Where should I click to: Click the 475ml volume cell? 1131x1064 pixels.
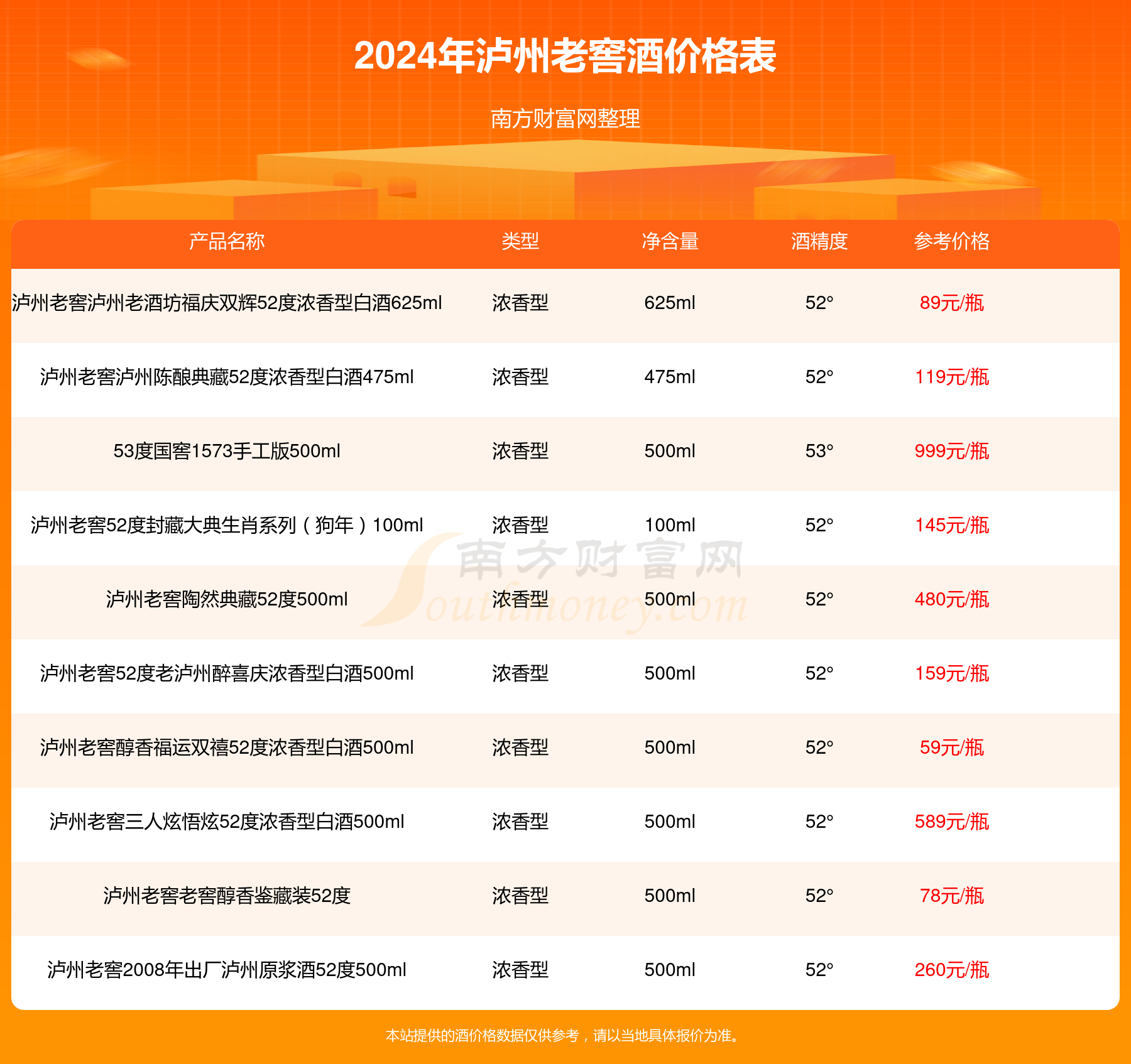tap(670, 377)
